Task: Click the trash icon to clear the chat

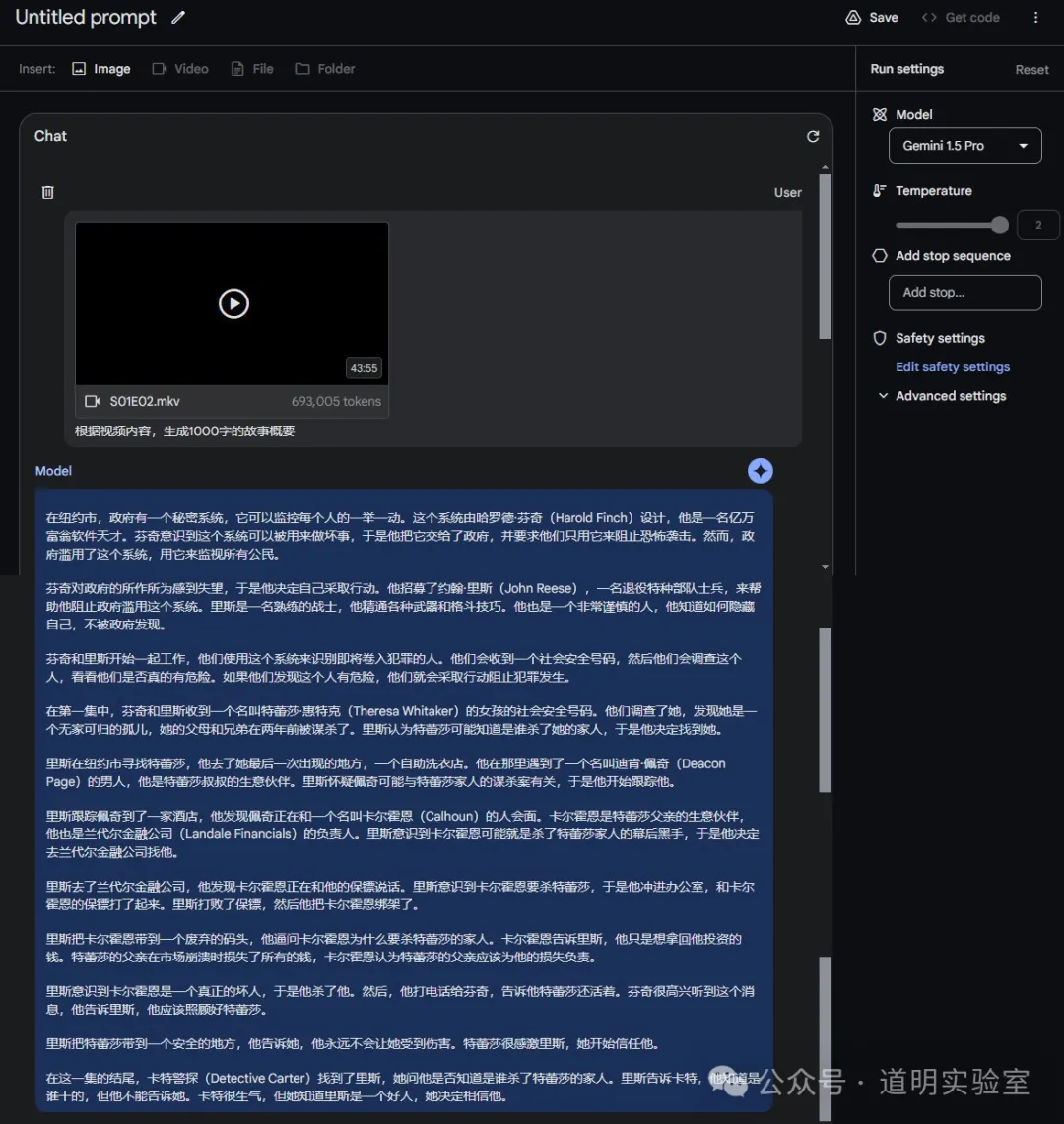Action: [47, 192]
